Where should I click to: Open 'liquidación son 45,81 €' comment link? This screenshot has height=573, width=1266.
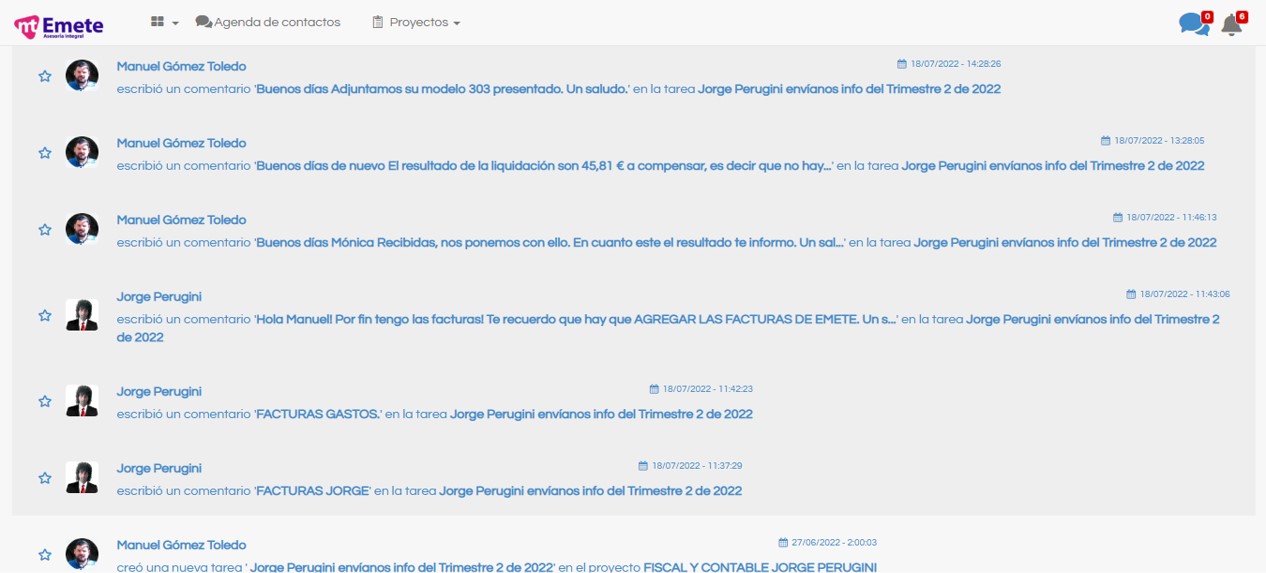(544, 166)
